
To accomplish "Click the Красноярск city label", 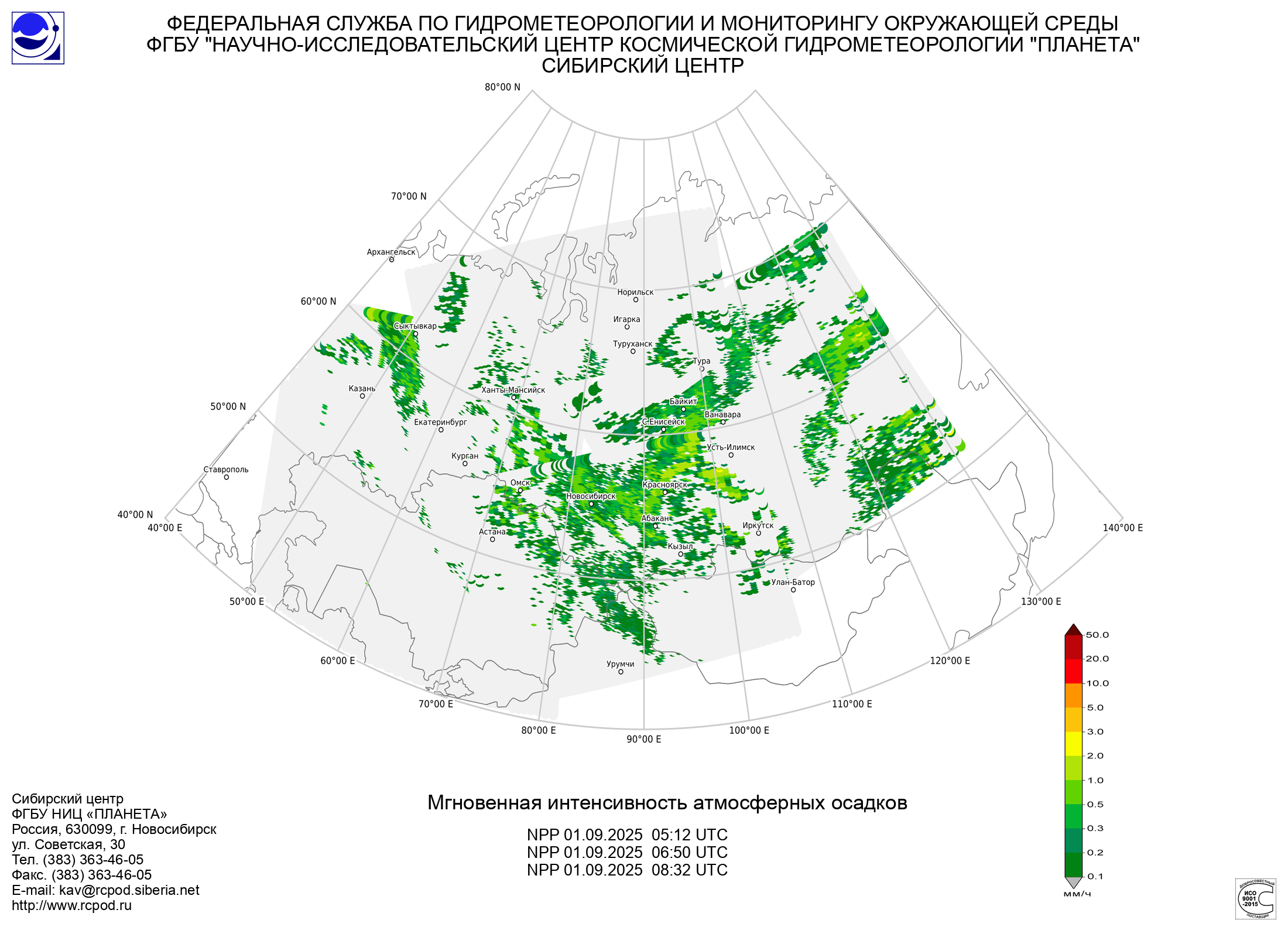I will 664,485.
